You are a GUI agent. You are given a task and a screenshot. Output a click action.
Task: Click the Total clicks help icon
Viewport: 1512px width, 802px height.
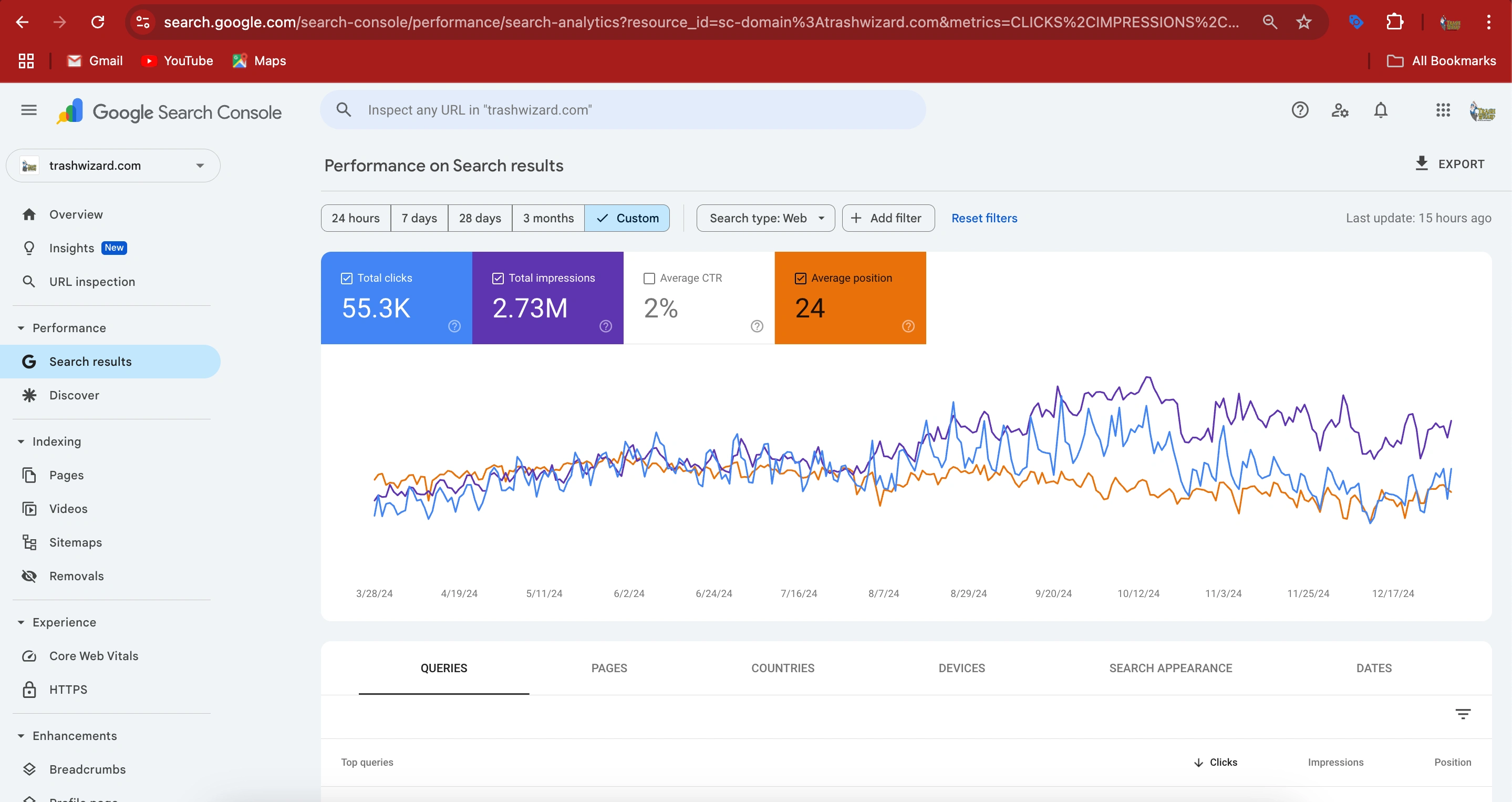pos(454,326)
